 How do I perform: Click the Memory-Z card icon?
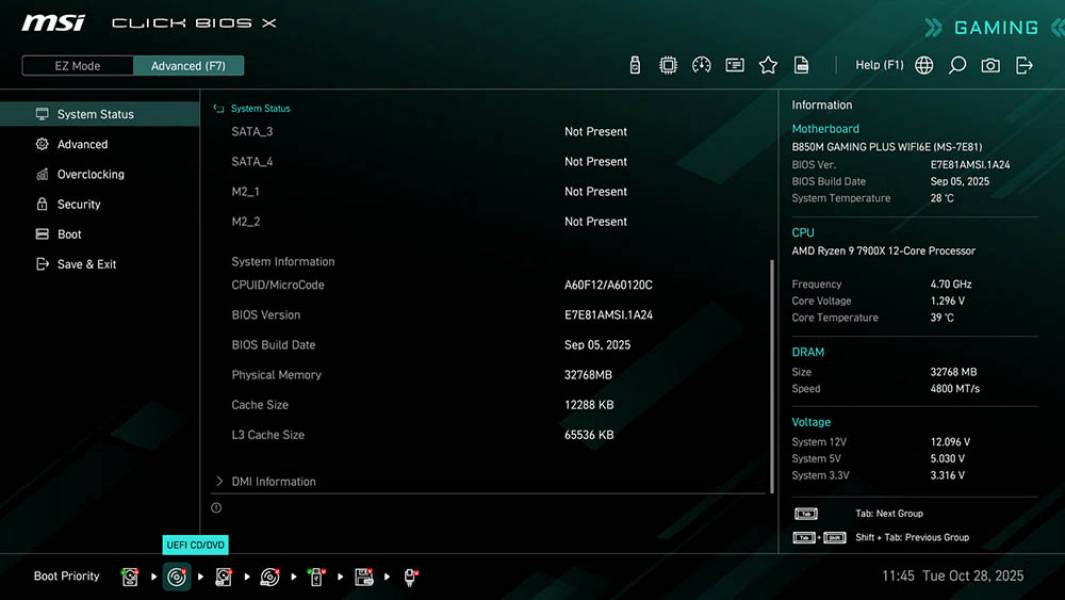[x=735, y=64]
